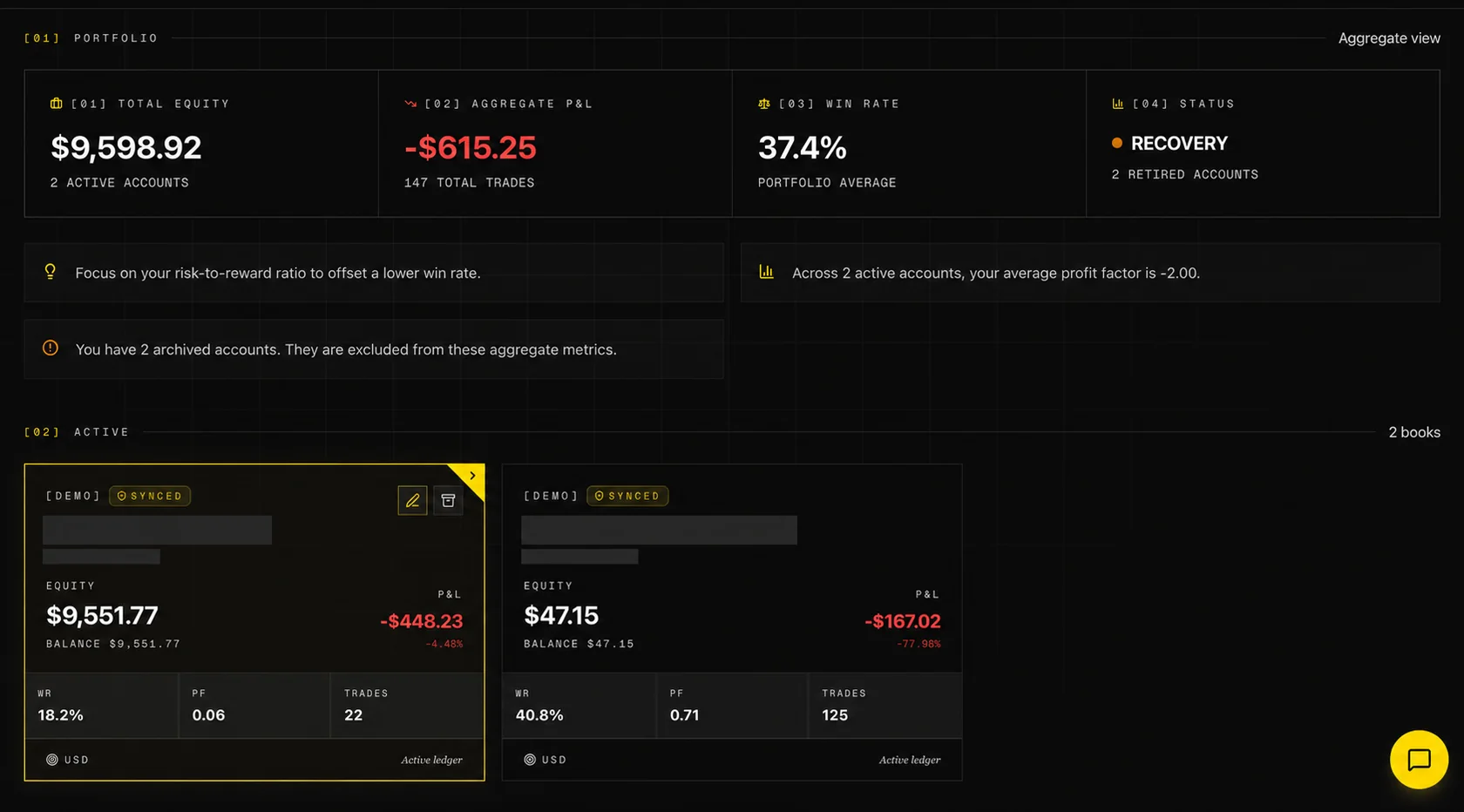Click the downtrend icon beside Aggregate P&L
This screenshot has height=812, width=1464.
(410, 104)
